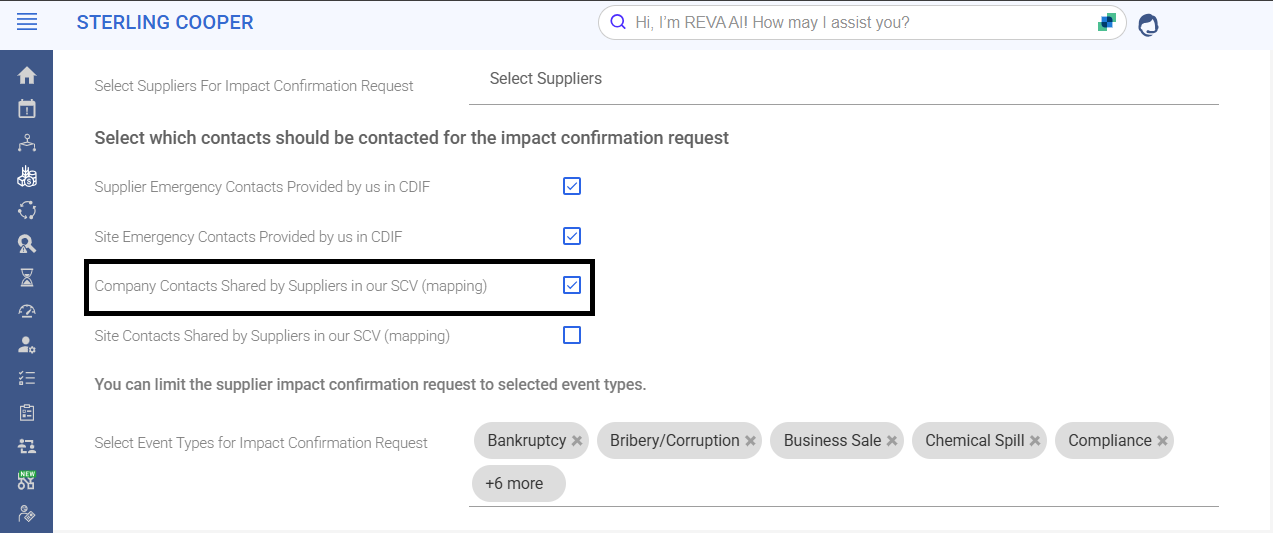The width and height of the screenshot is (1273, 533).
Task: Enable Site Contacts Shared by Suppliers checkbox
Action: 572,335
